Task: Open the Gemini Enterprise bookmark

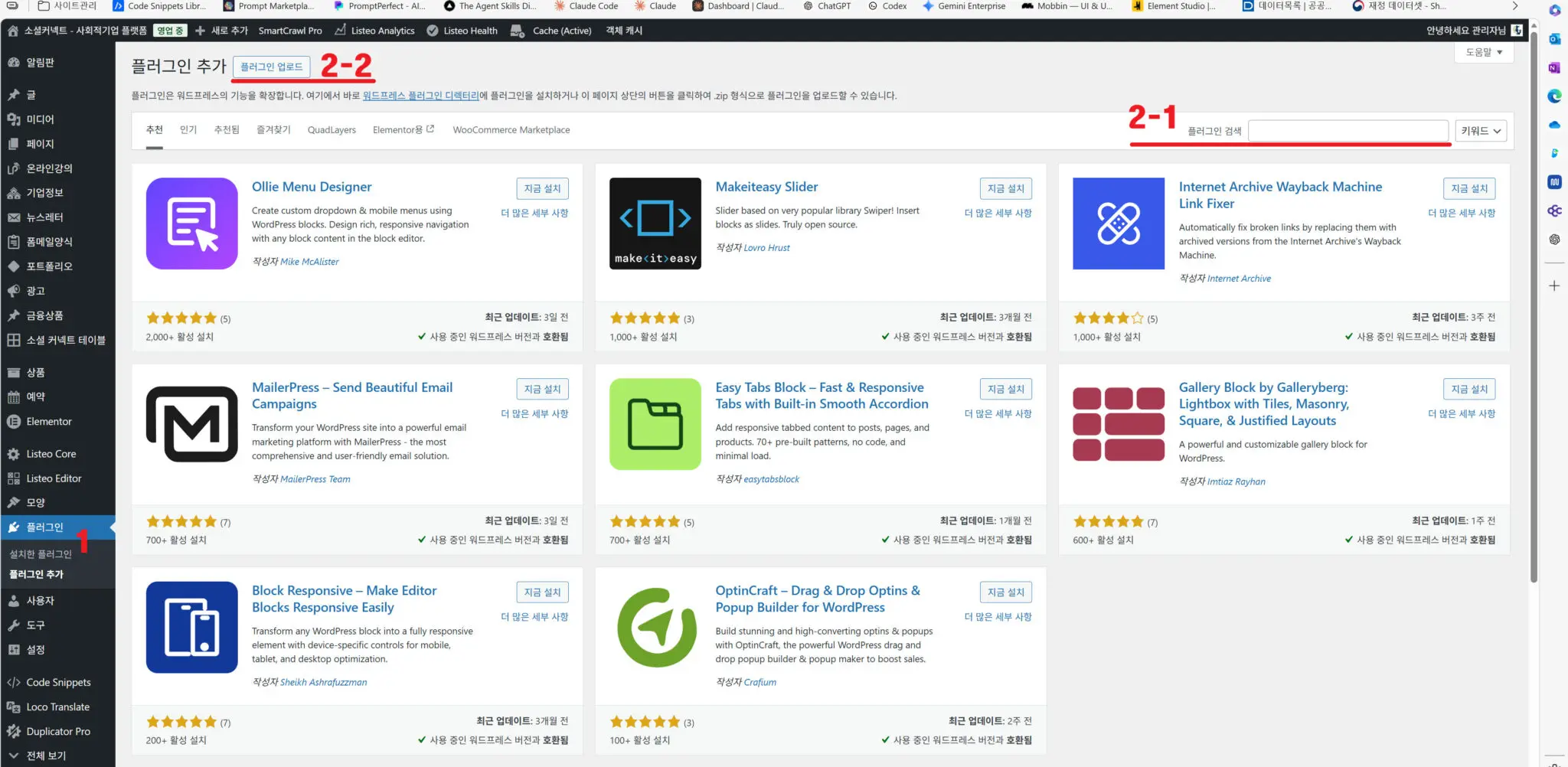Action: (963, 6)
